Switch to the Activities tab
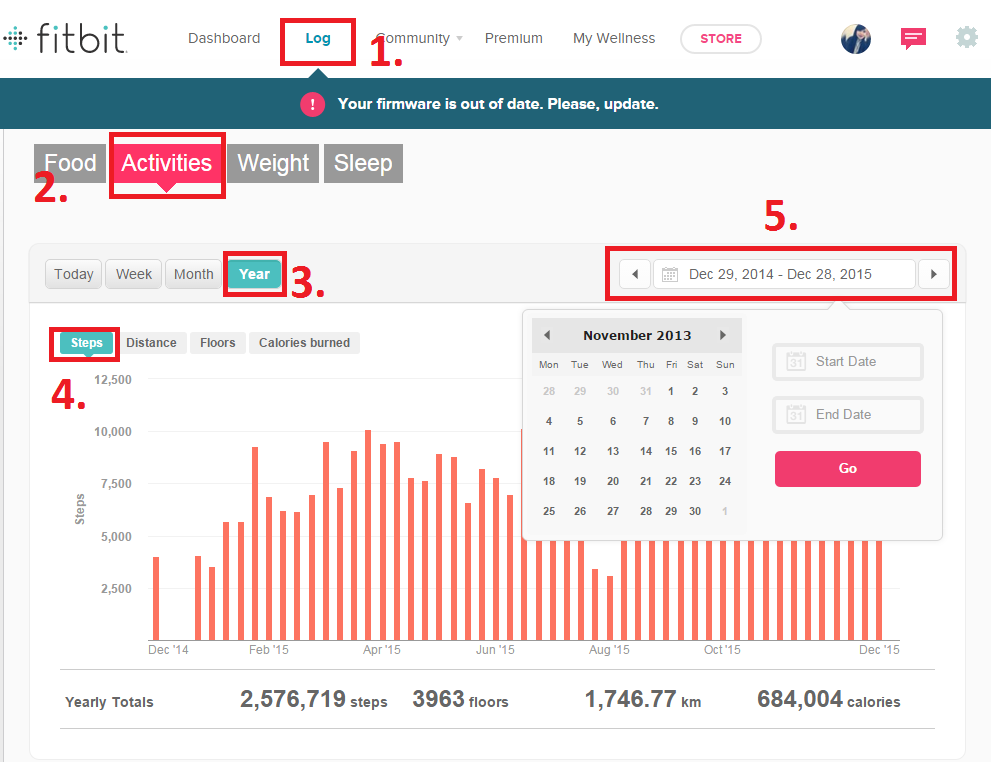991x762 pixels. pos(167,163)
